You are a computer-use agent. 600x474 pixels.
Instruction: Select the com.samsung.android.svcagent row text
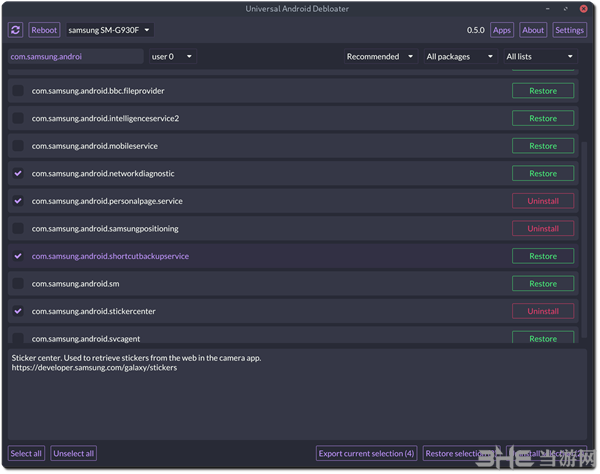[86, 339]
